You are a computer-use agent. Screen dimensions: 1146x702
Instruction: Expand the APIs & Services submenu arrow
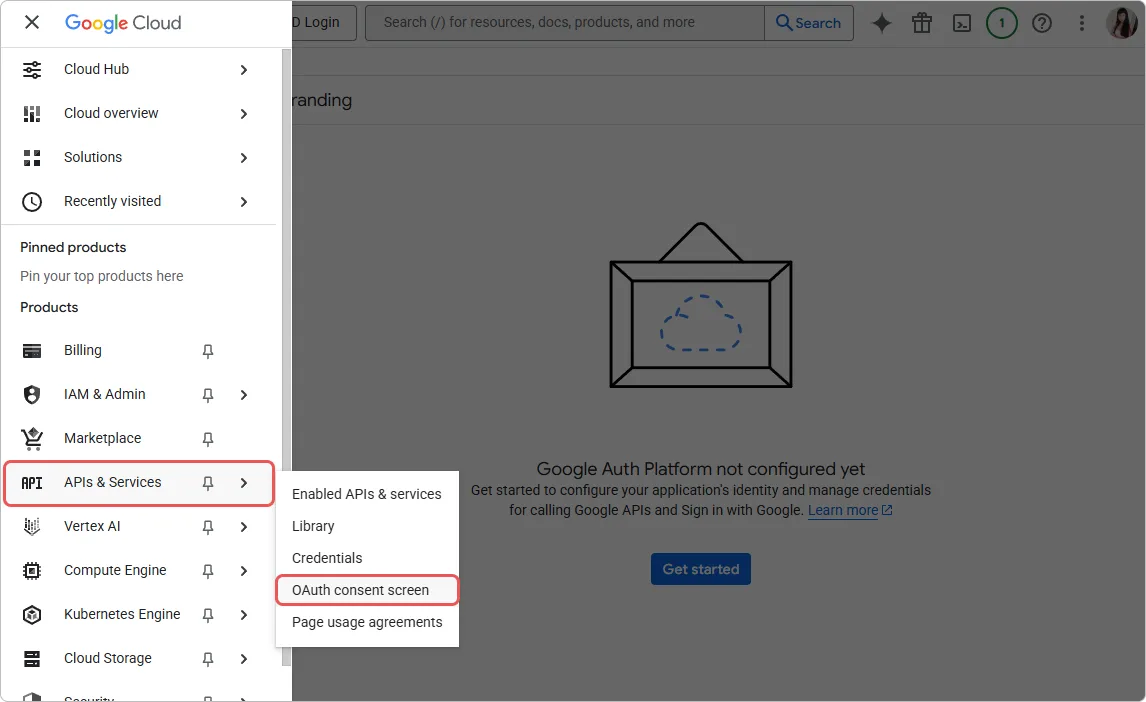coord(243,482)
